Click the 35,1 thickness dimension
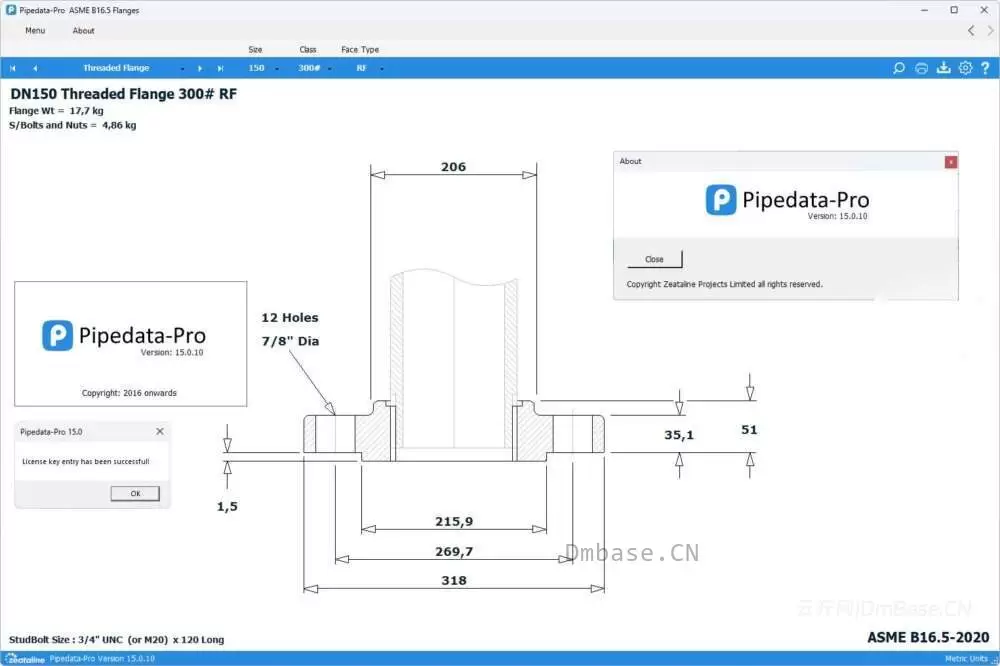 click(679, 435)
